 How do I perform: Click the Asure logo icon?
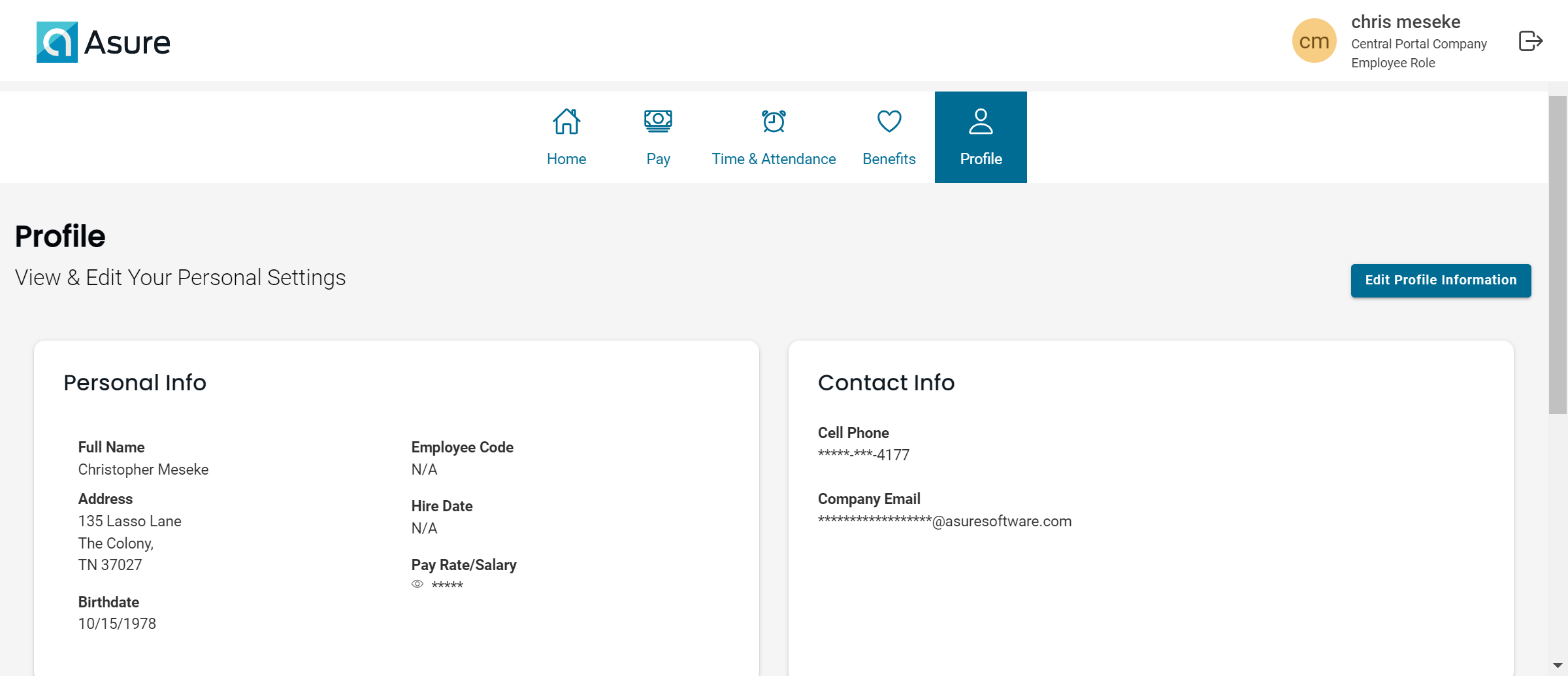coord(57,42)
